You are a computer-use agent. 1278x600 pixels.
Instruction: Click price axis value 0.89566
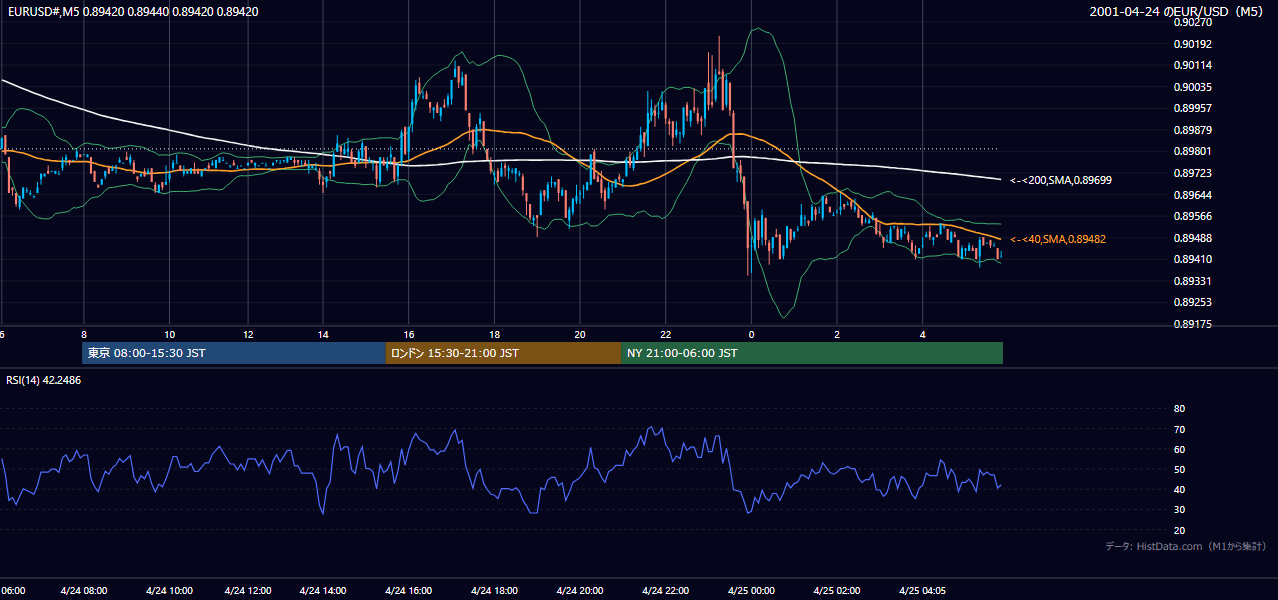coord(1192,216)
